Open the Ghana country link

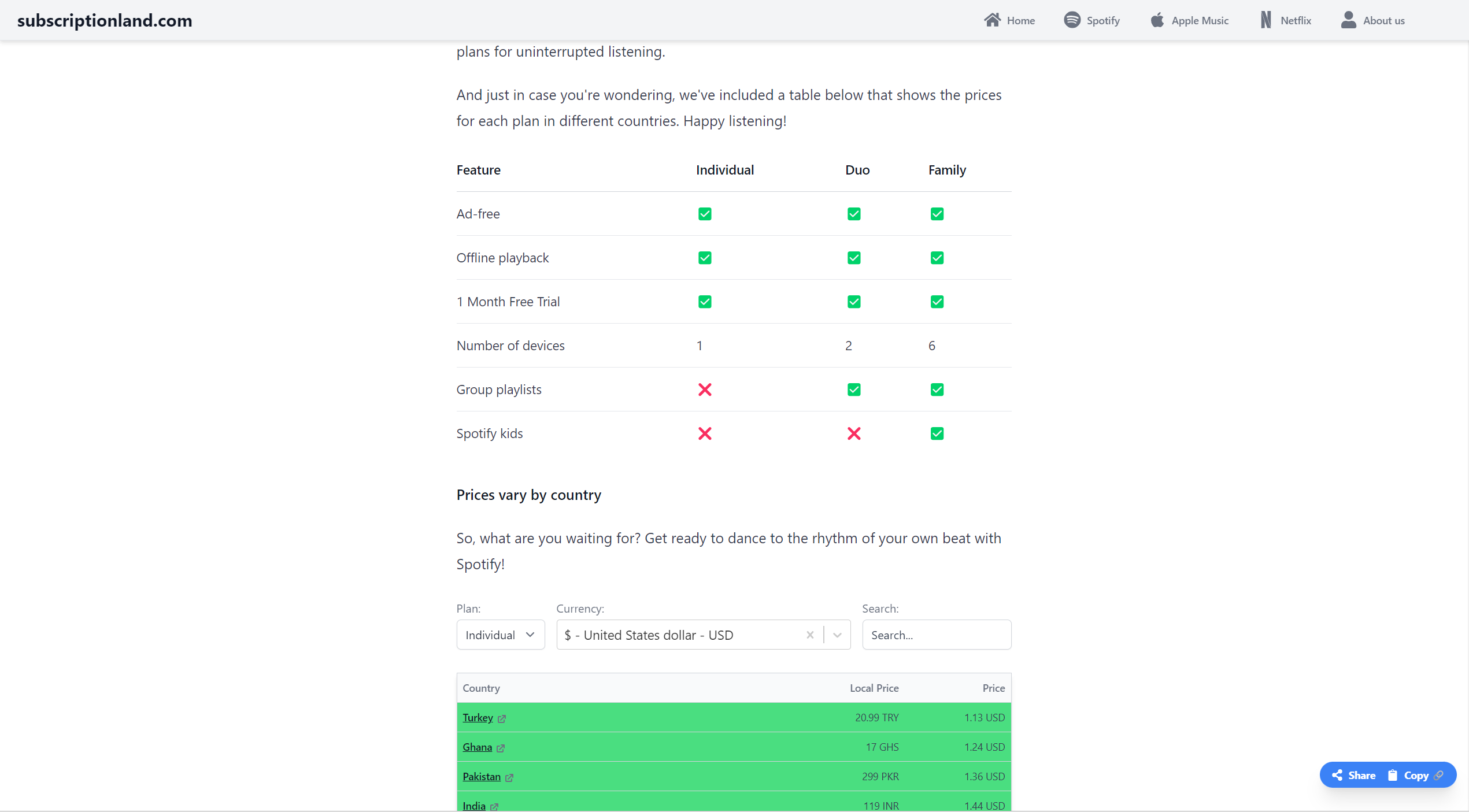point(477,747)
